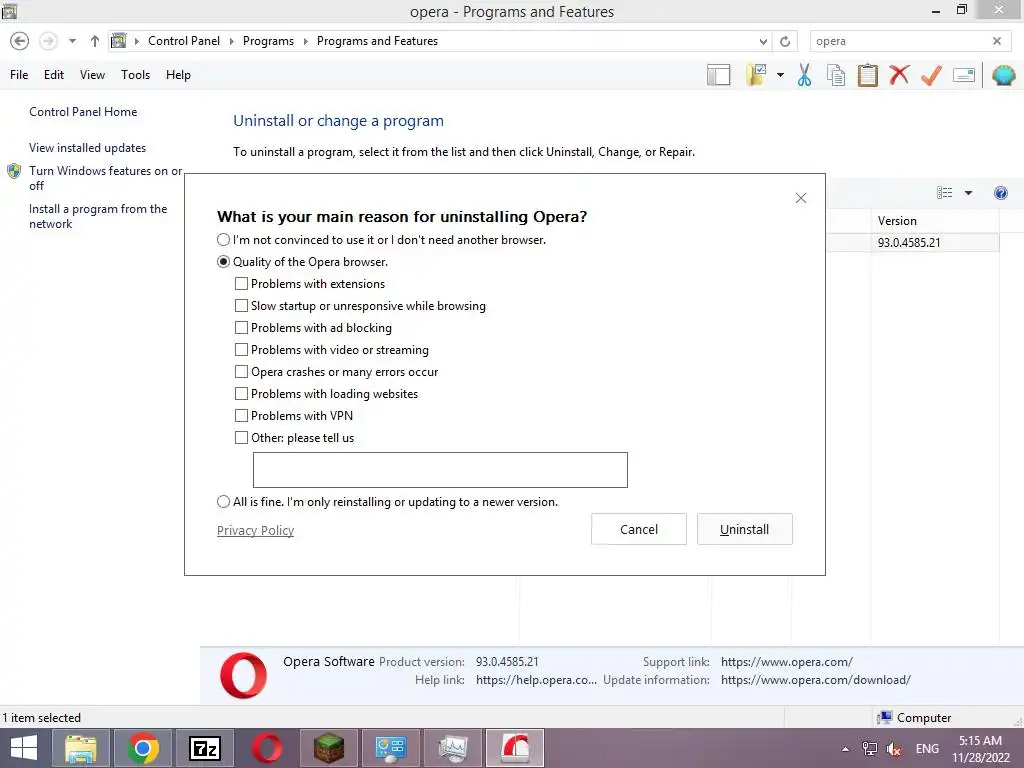Check Slow startup or unresponsive while browsing

click(x=241, y=306)
